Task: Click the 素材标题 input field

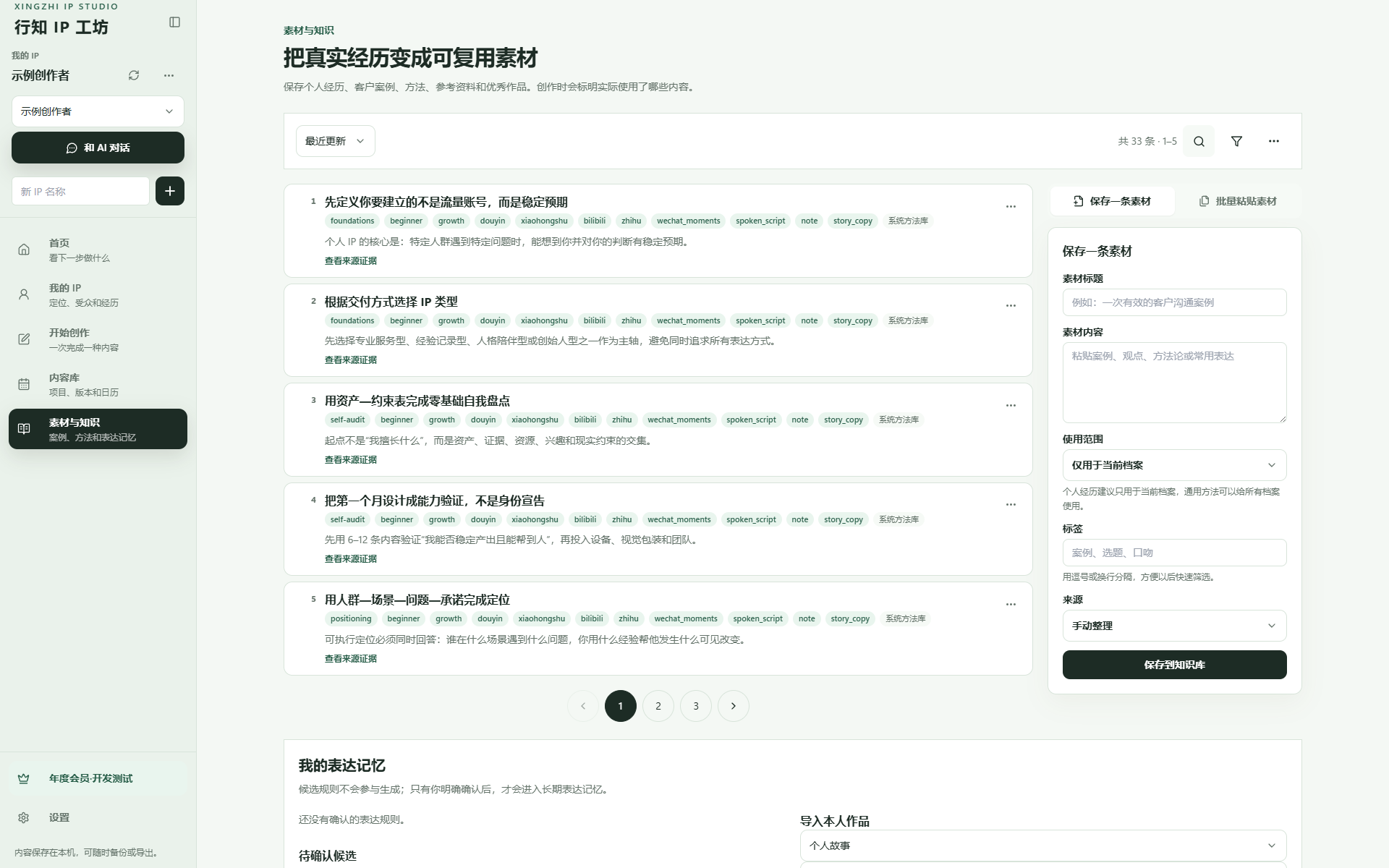Action: (1174, 302)
